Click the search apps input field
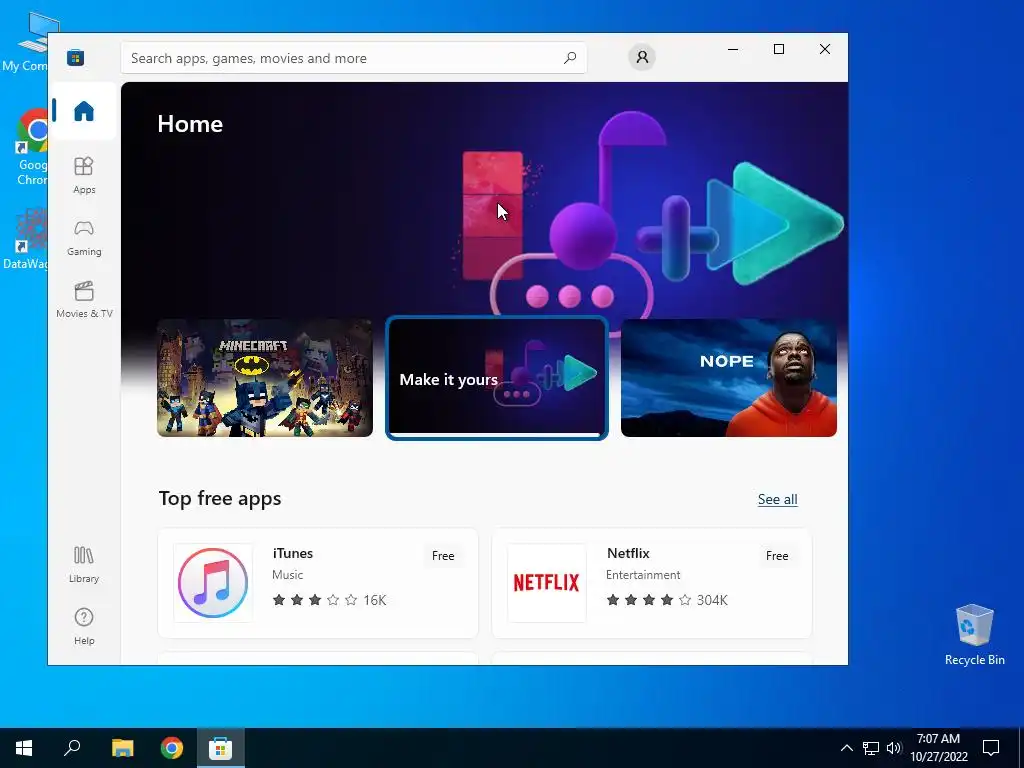 (x=353, y=58)
